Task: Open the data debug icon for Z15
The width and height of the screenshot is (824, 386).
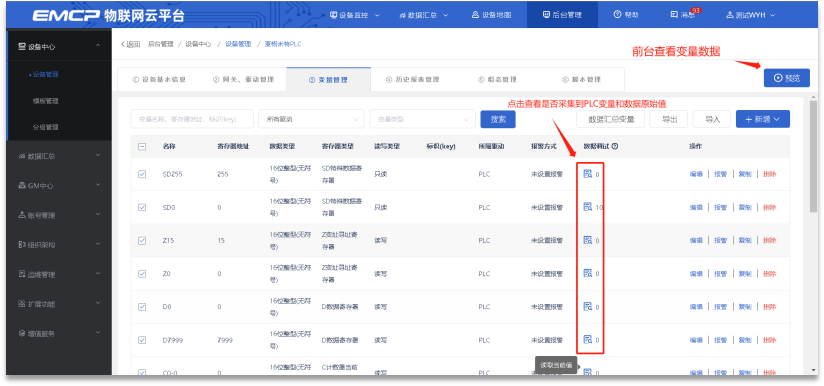Action: (588, 240)
